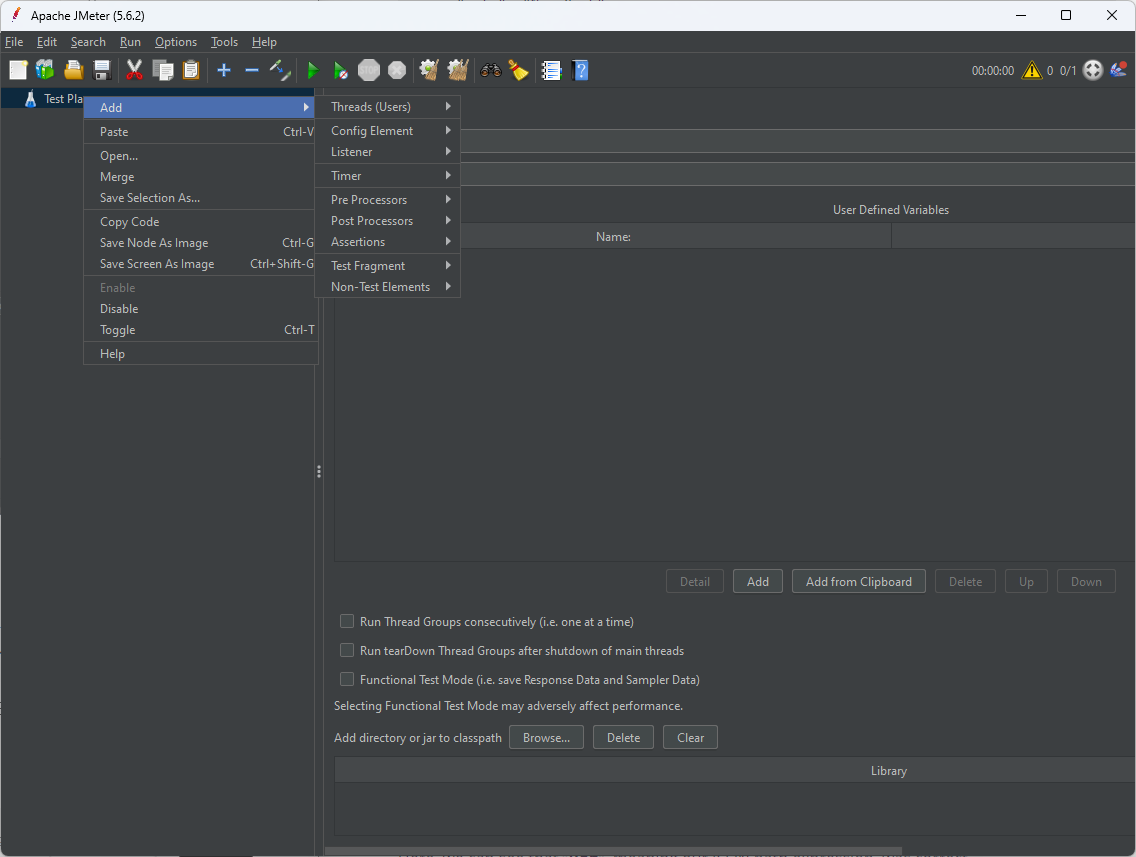The height and width of the screenshot is (857, 1136).
Task: Click the yellow warning log icon
Action: coord(1032,70)
